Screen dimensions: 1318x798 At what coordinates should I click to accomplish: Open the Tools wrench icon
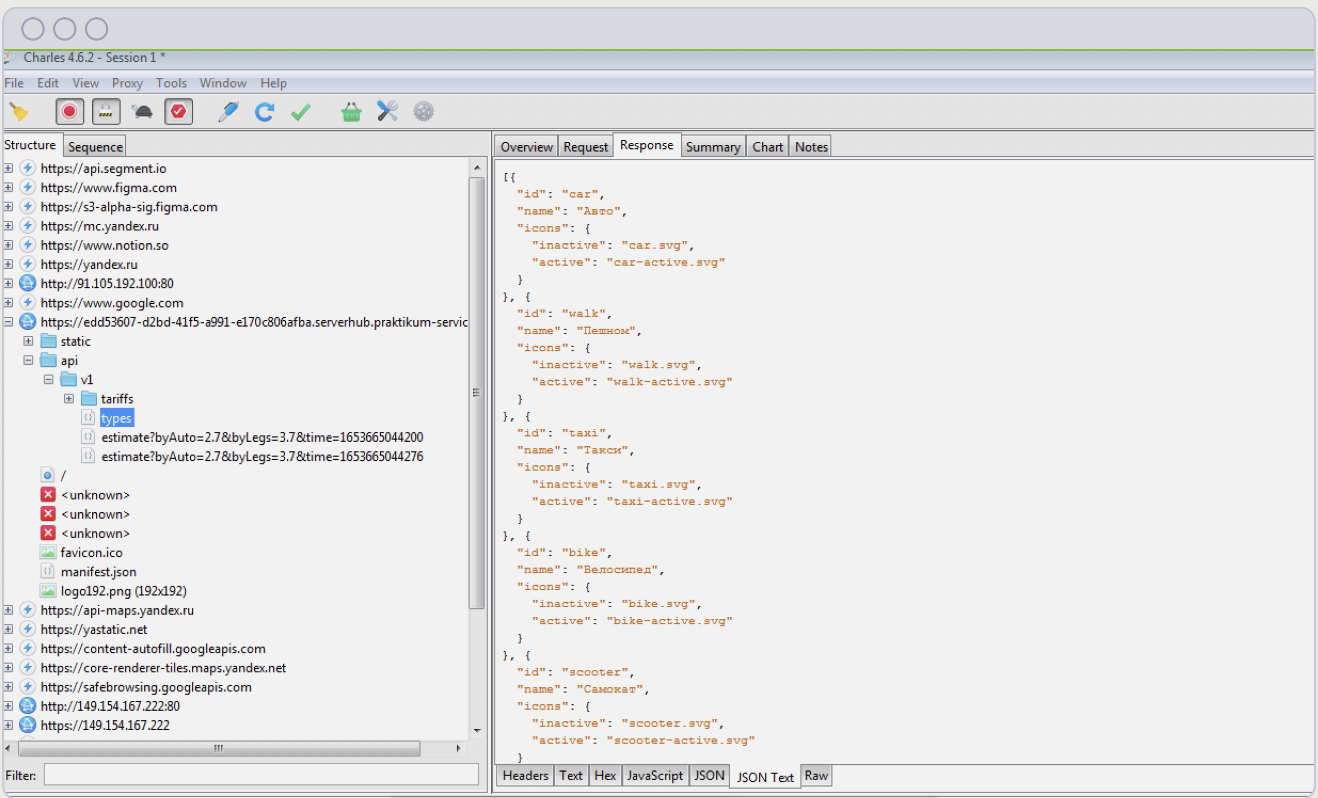[x=388, y=112]
